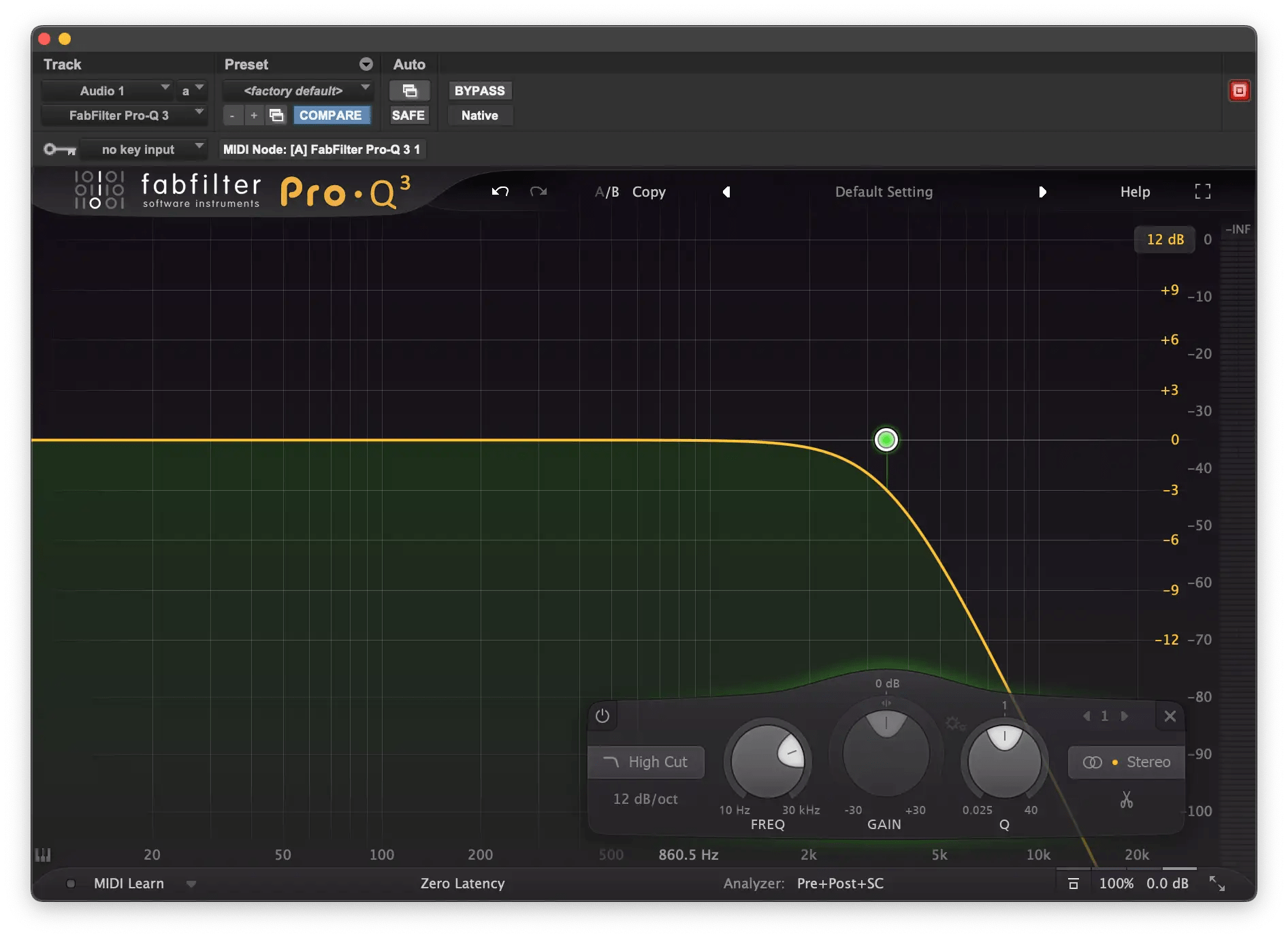
Task: Toggle BYPASS on the plugin
Action: [480, 91]
